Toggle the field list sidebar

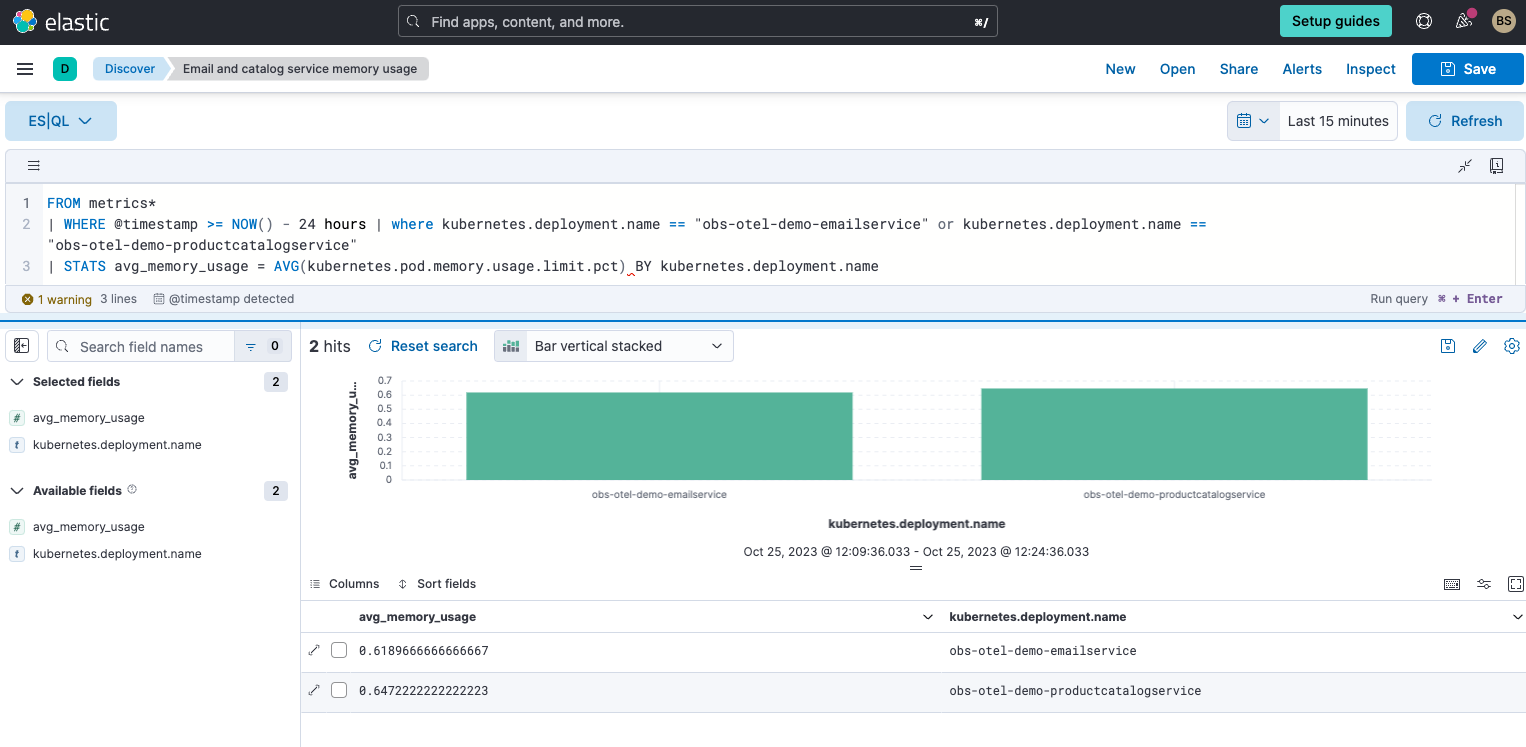pyautogui.click(x=22, y=346)
